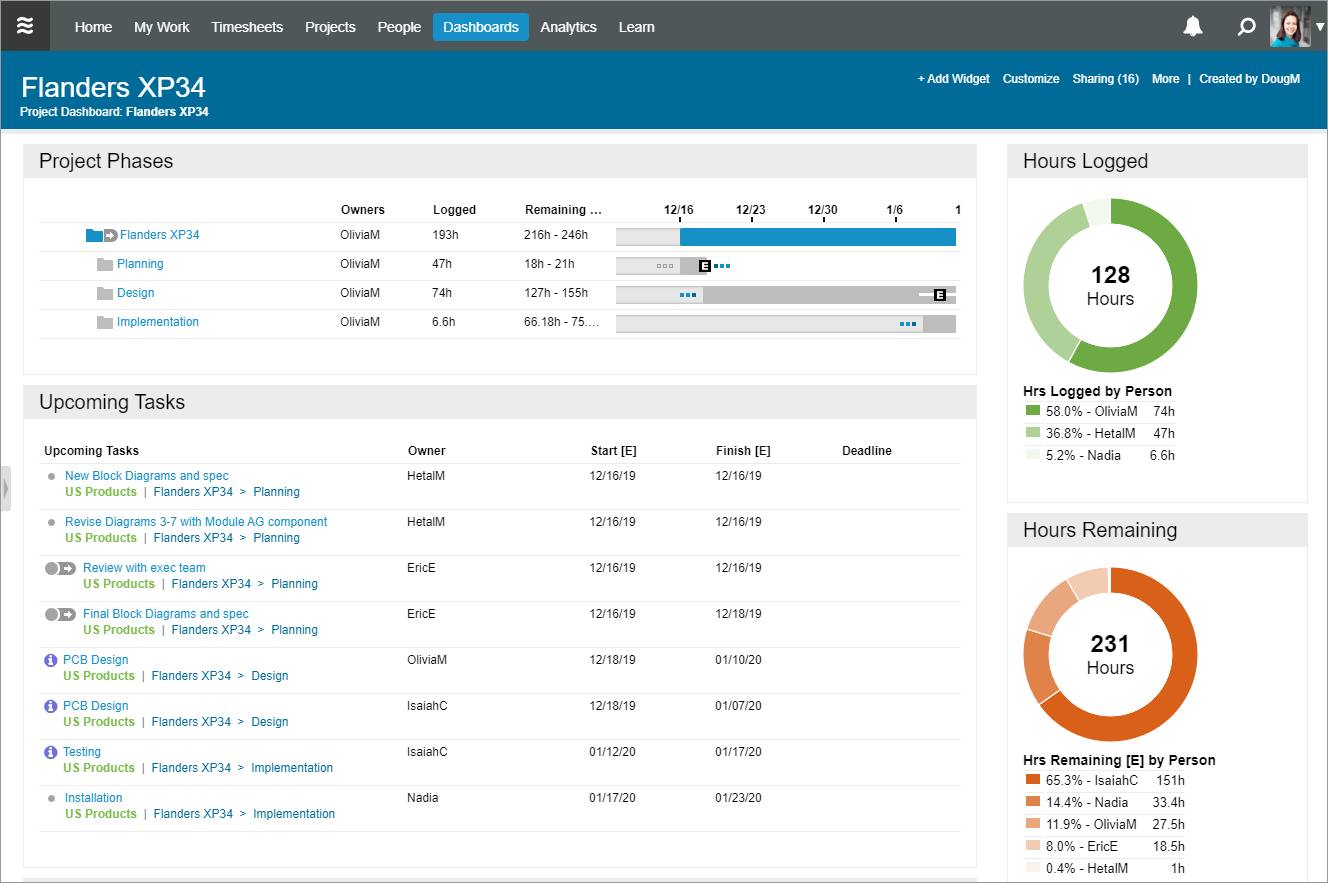
Task: Open the More menu in the dashboard header
Action: pos(1165,78)
